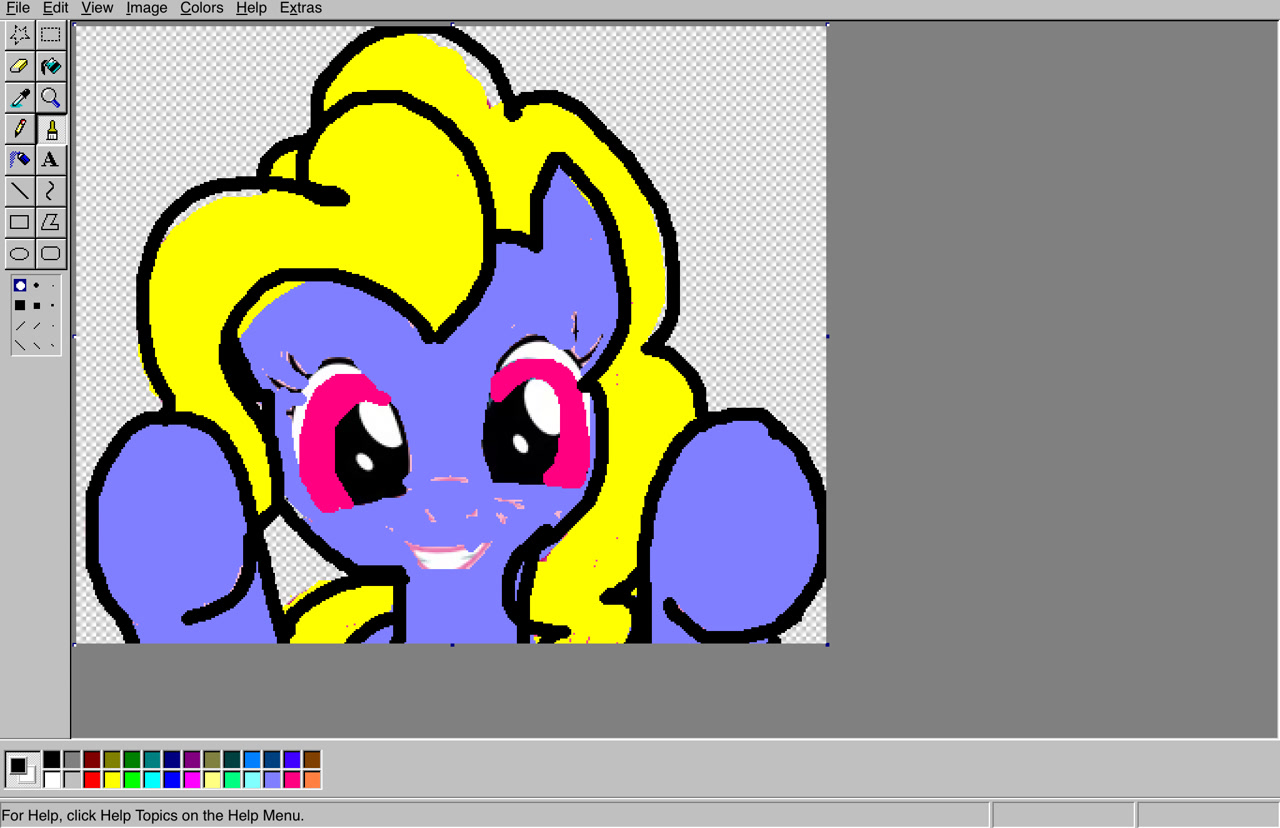
Task: Activate the Eraser tool
Action: coord(19,66)
